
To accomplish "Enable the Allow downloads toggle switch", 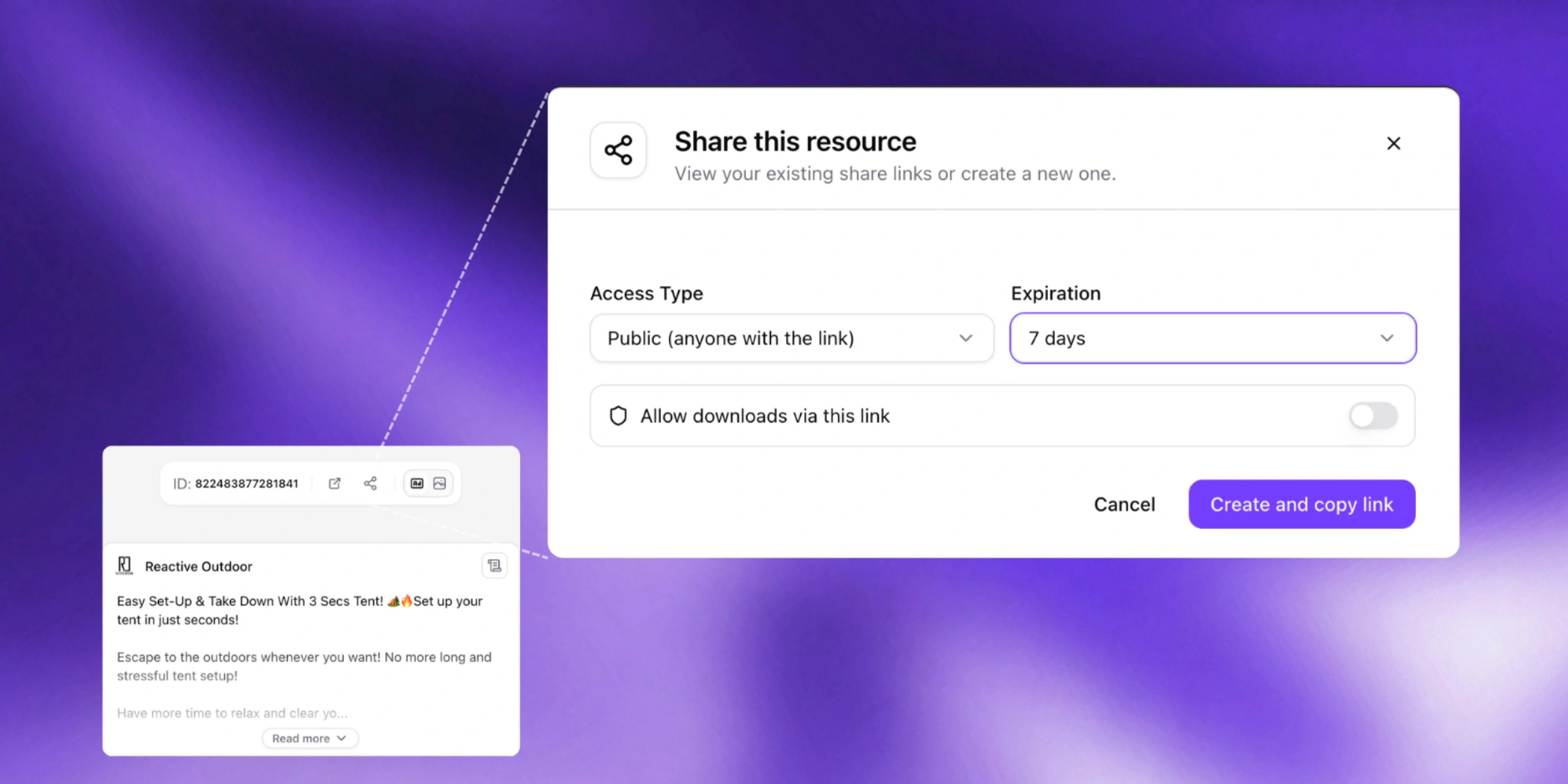I will pyautogui.click(x=1372, y=415).
